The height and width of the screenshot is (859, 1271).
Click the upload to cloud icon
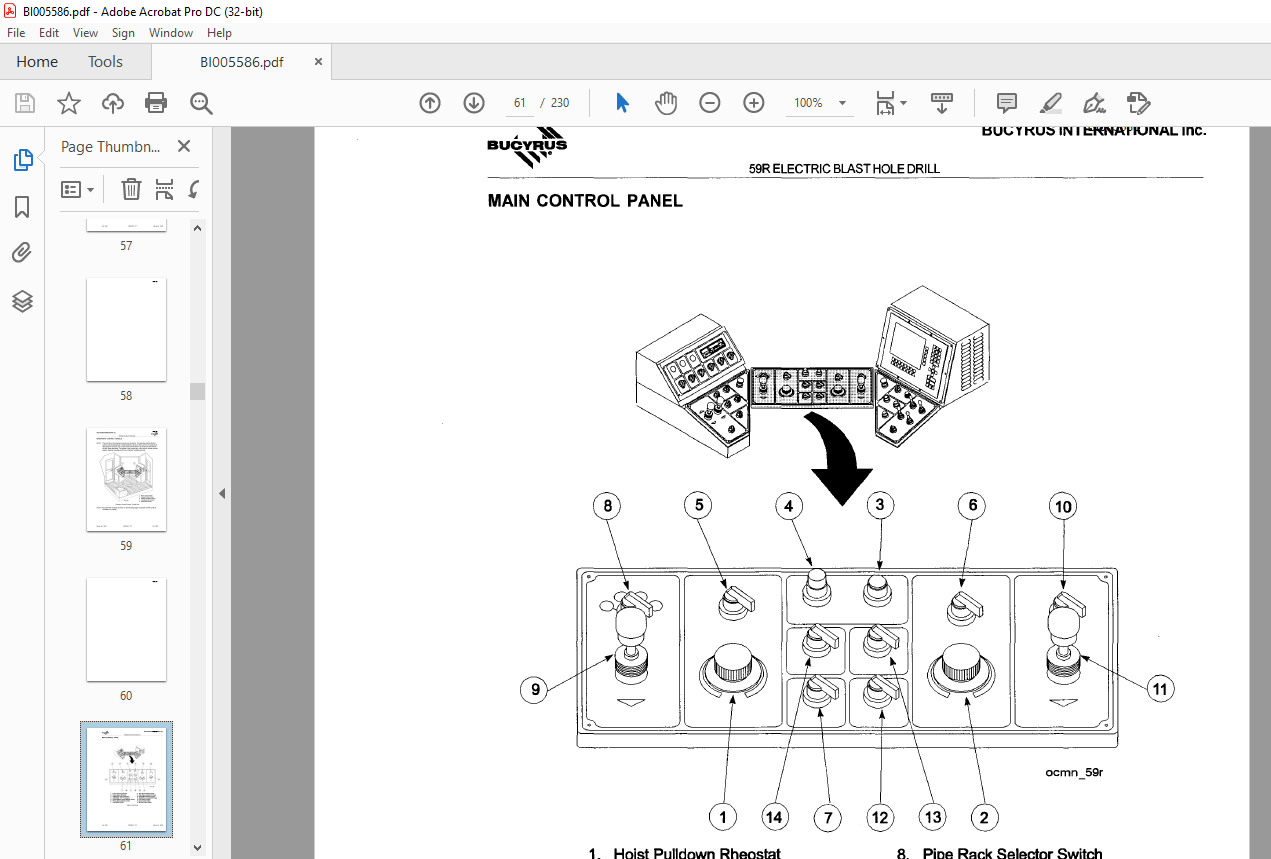[x=113, y=103]
